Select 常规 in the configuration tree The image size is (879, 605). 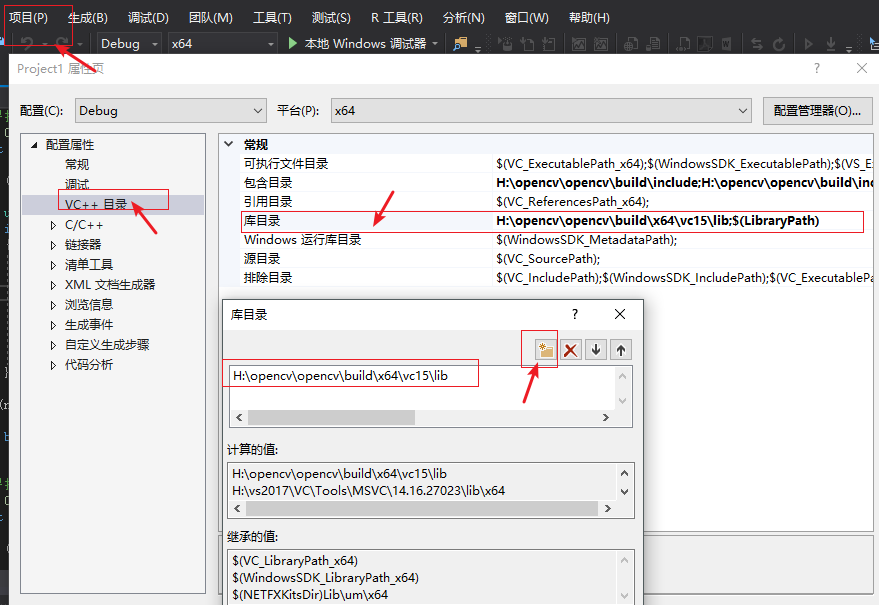(x=77, y=164)
